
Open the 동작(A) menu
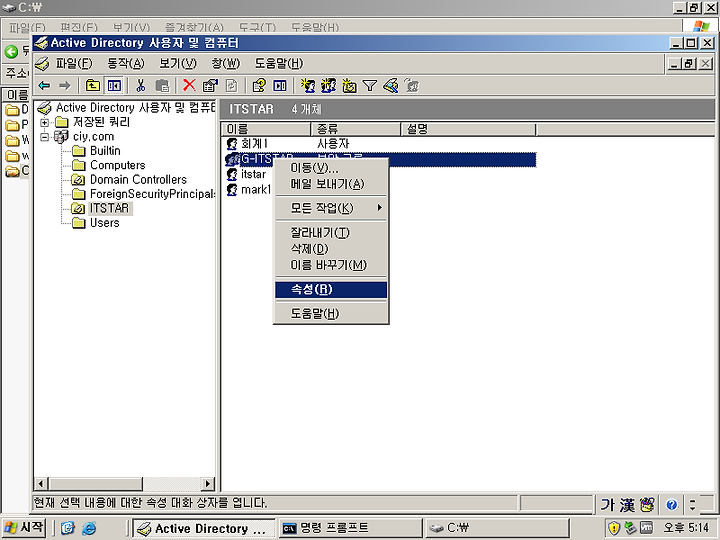click(x=125, y=63)
